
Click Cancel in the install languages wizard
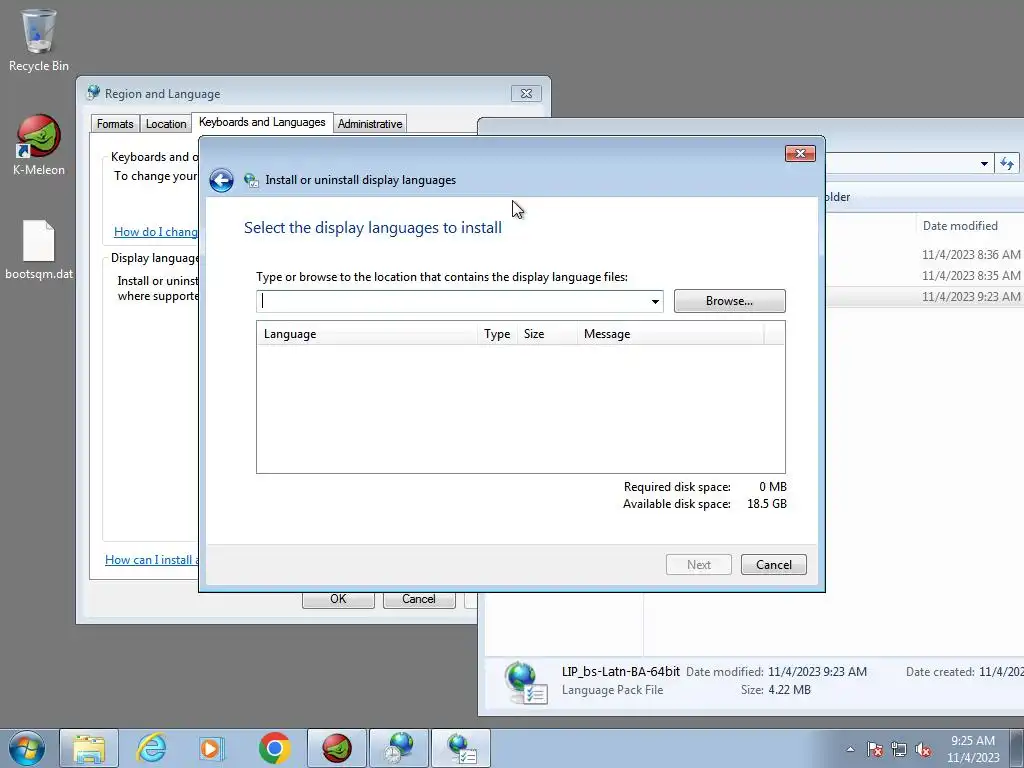(x=774, y=565)
